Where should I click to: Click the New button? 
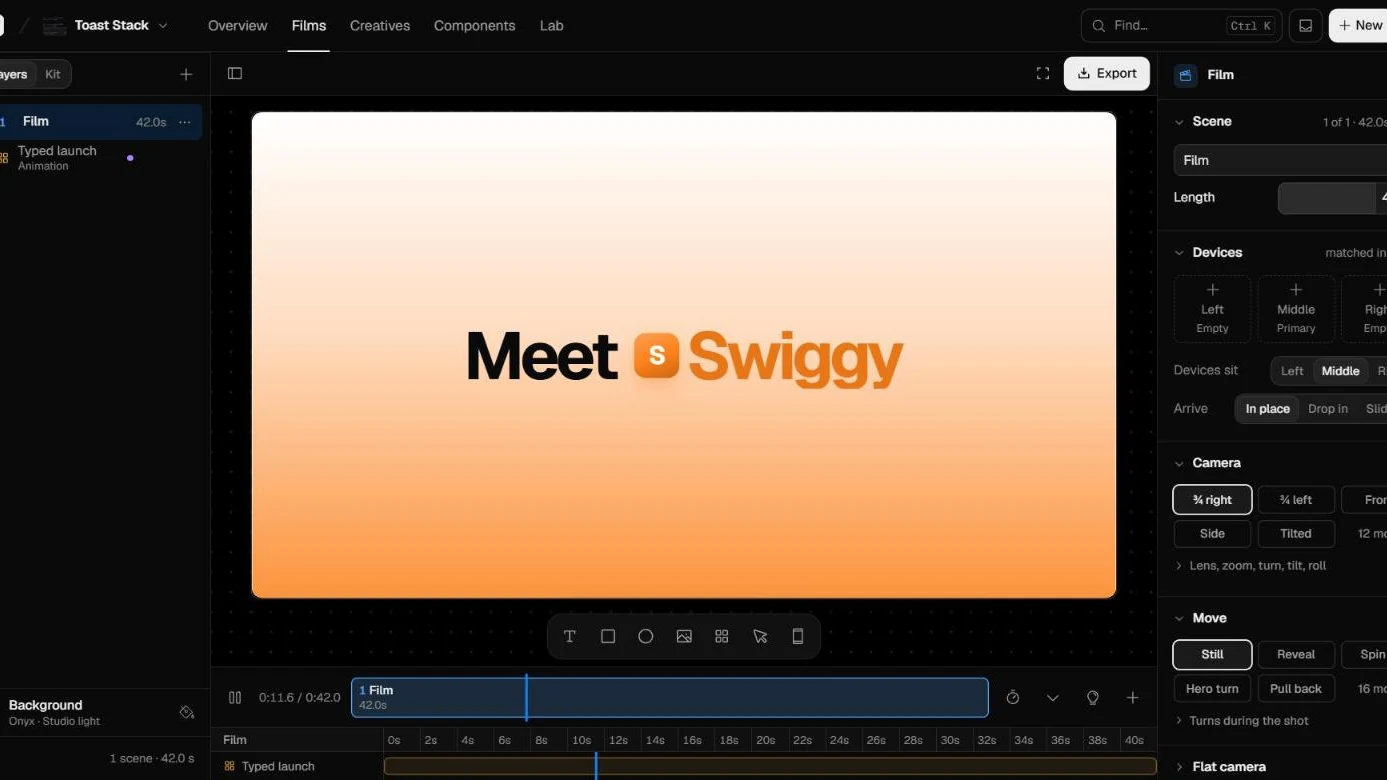[1358, 25]
